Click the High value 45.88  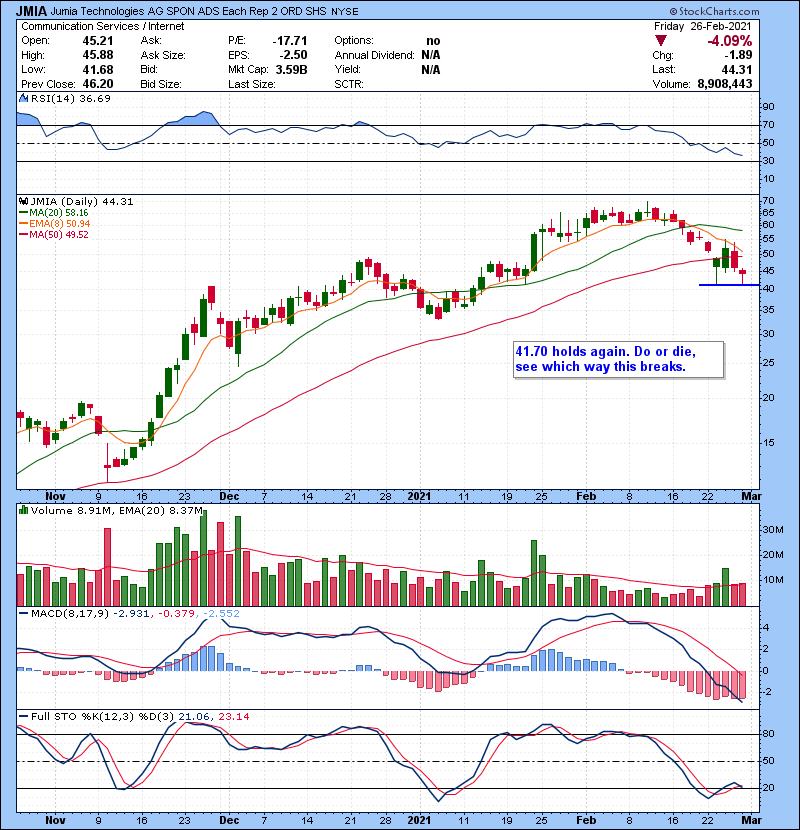pos(98,55)
